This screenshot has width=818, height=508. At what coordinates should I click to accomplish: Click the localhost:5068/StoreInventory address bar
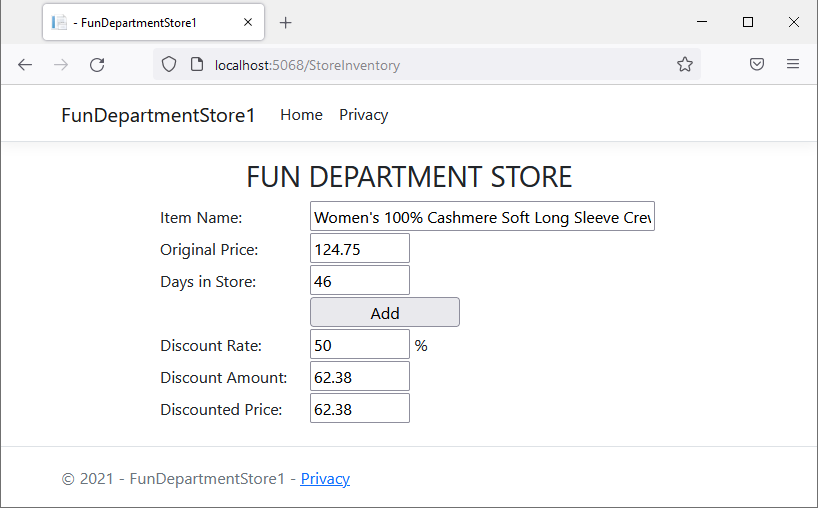[x=427, y=65]
